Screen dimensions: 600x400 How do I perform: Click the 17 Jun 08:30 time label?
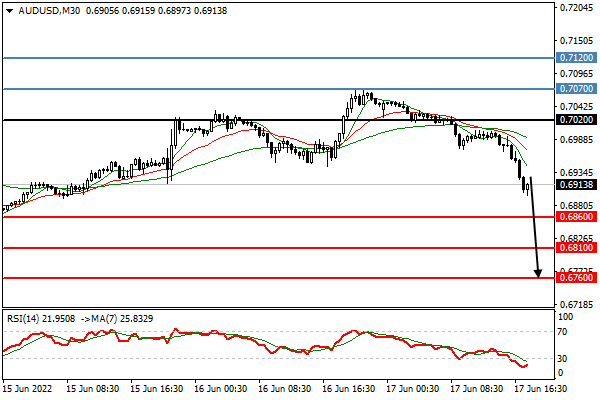tap(476, 389)
